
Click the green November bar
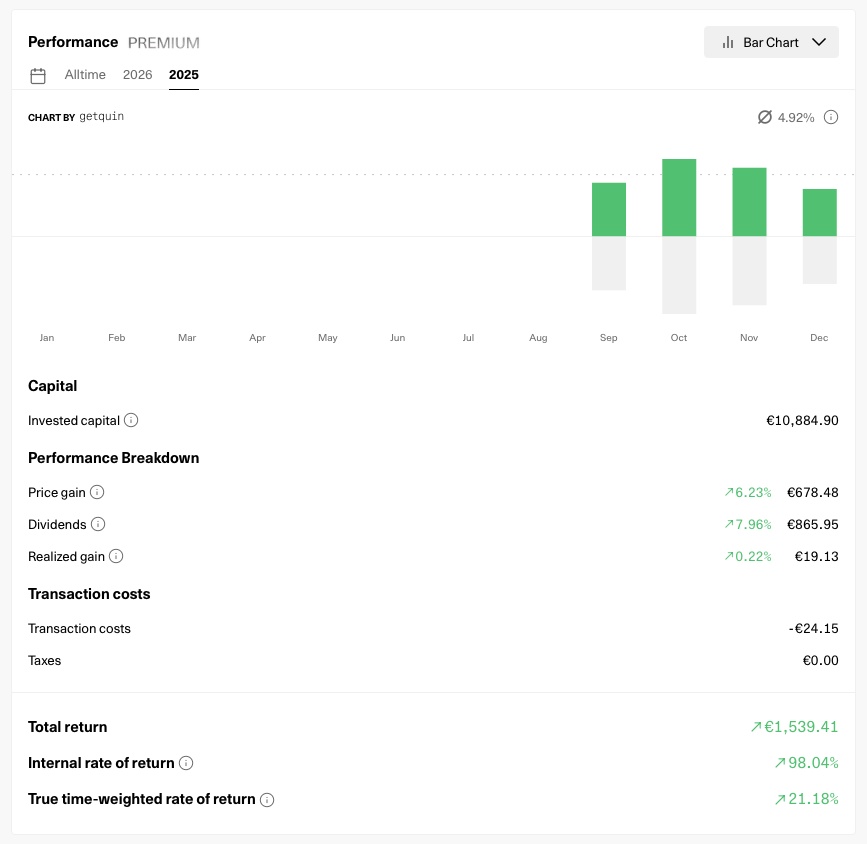click(x=749, y=202)
